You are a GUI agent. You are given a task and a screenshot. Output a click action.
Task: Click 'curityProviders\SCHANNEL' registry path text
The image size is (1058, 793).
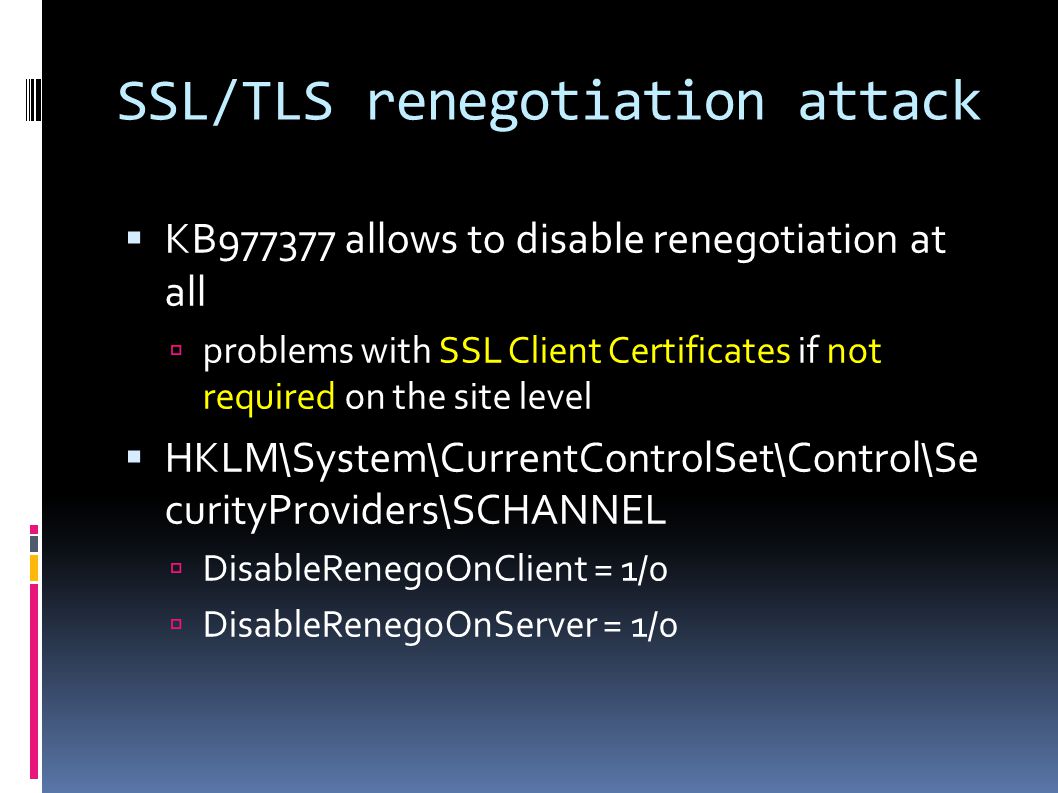tap(416, 510)
